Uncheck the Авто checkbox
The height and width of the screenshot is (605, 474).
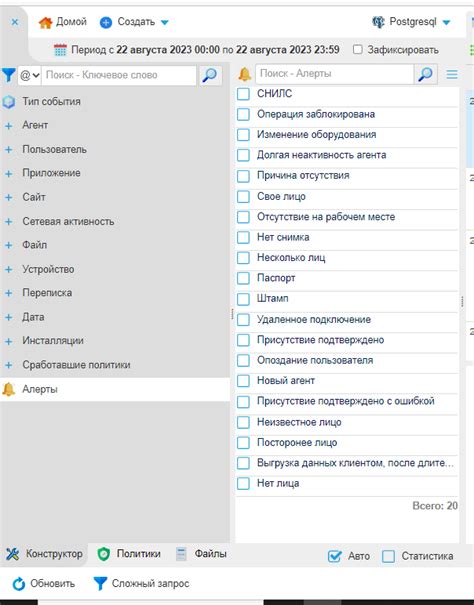(x=334, y=556)
